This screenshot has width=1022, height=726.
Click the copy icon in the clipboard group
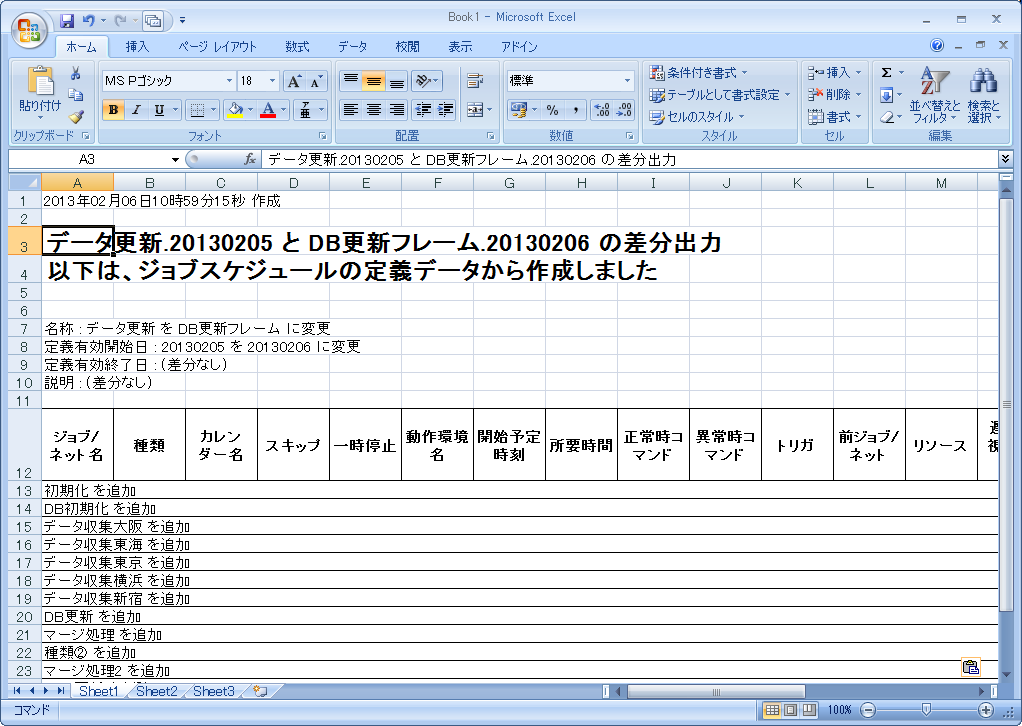coord(76,95)
